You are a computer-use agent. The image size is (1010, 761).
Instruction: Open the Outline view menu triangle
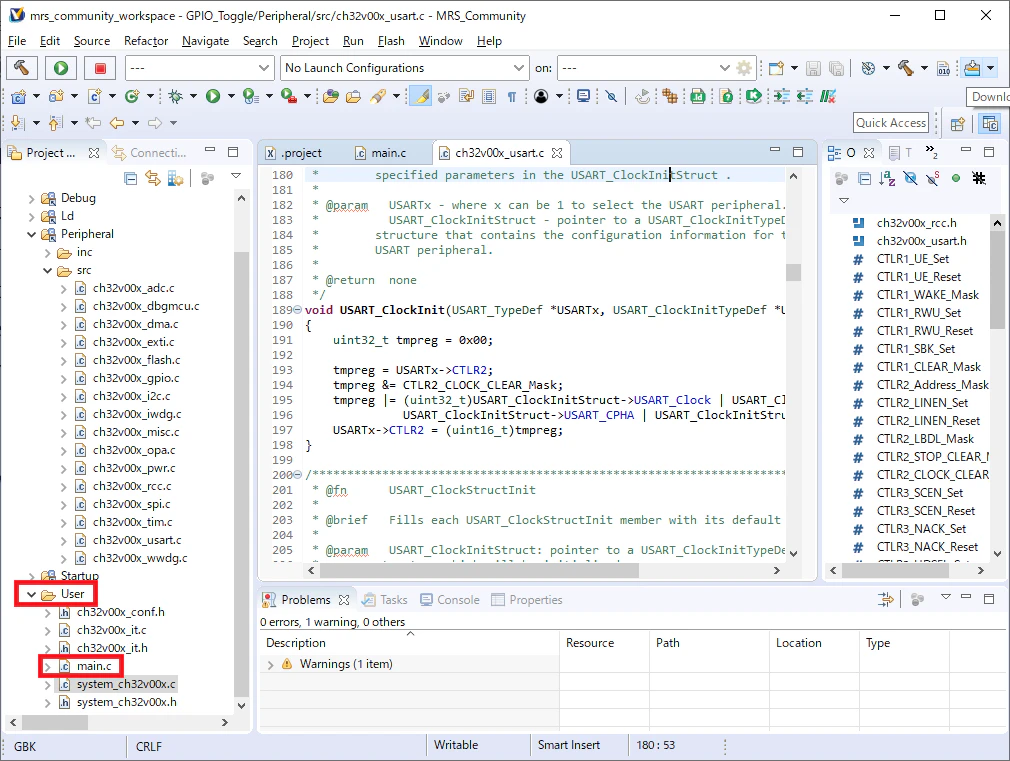point(844,200)
